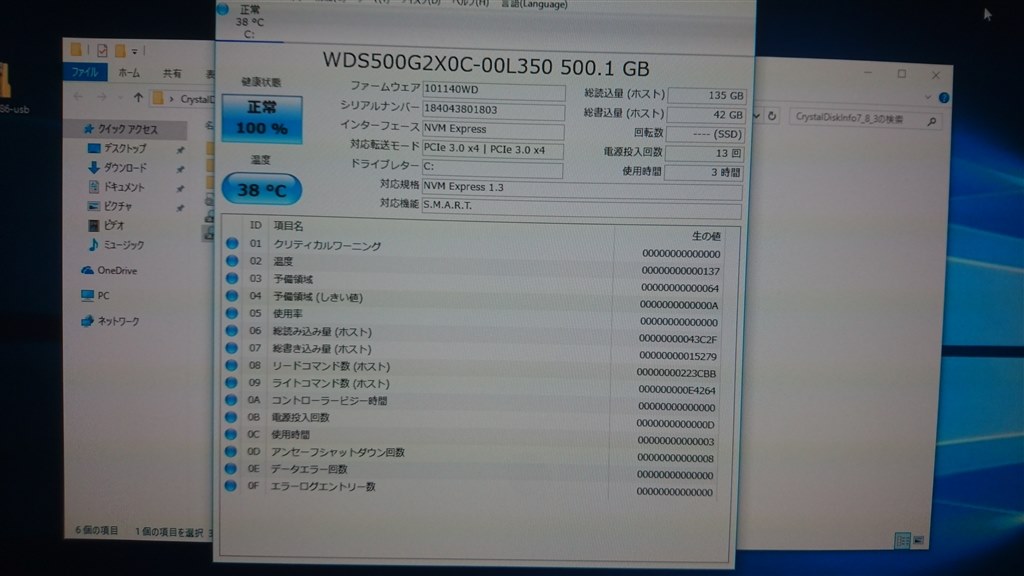
Task: Click raw value 00000000E4264
Action: click(x=677, y=390)
